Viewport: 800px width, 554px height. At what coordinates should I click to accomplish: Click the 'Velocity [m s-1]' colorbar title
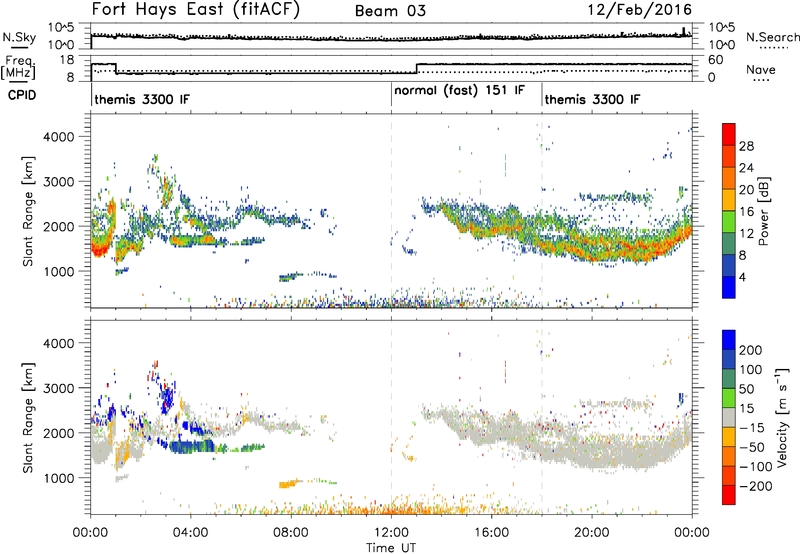pos(782,418)
